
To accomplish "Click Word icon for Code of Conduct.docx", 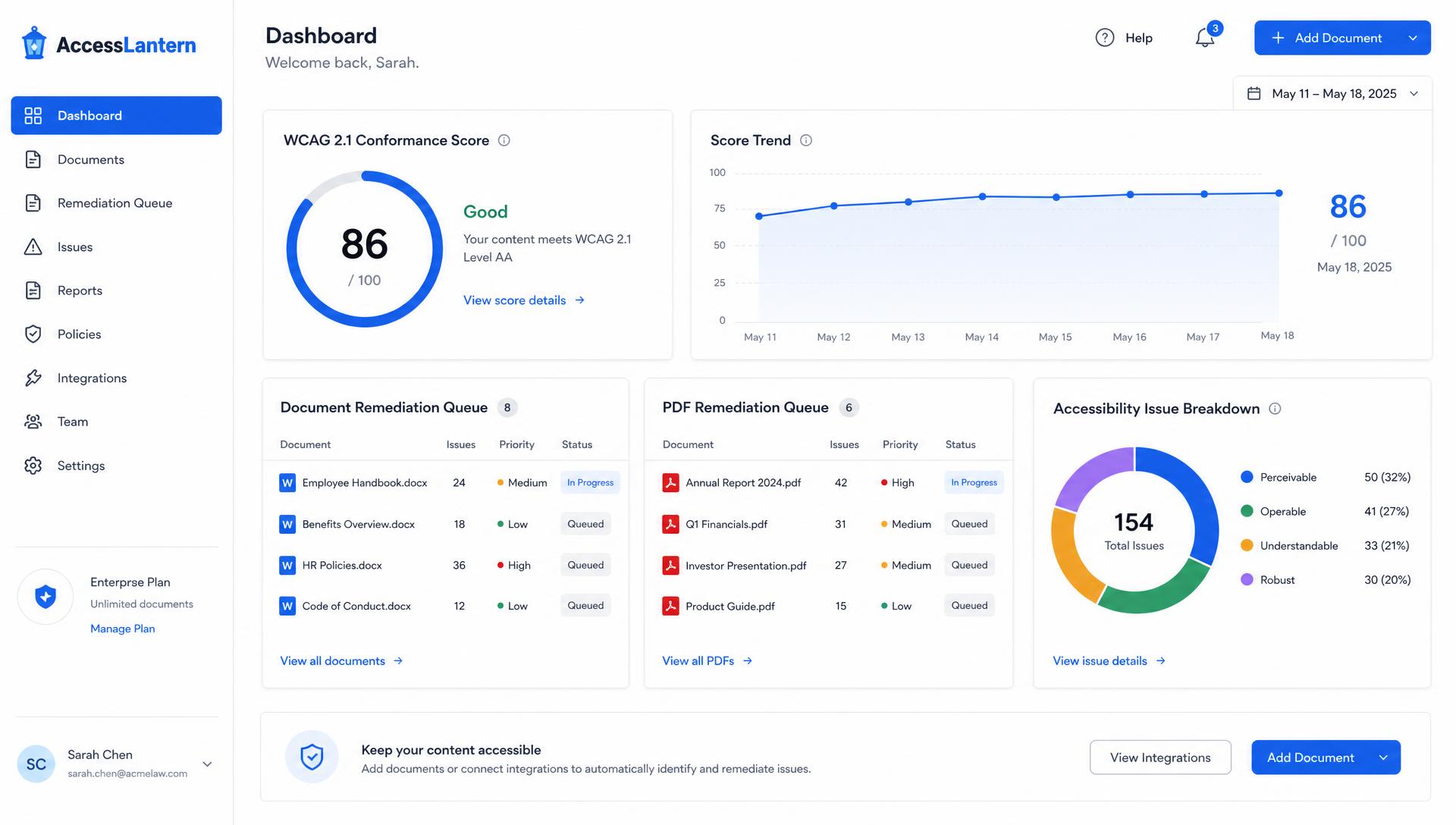I will point(287,606).
